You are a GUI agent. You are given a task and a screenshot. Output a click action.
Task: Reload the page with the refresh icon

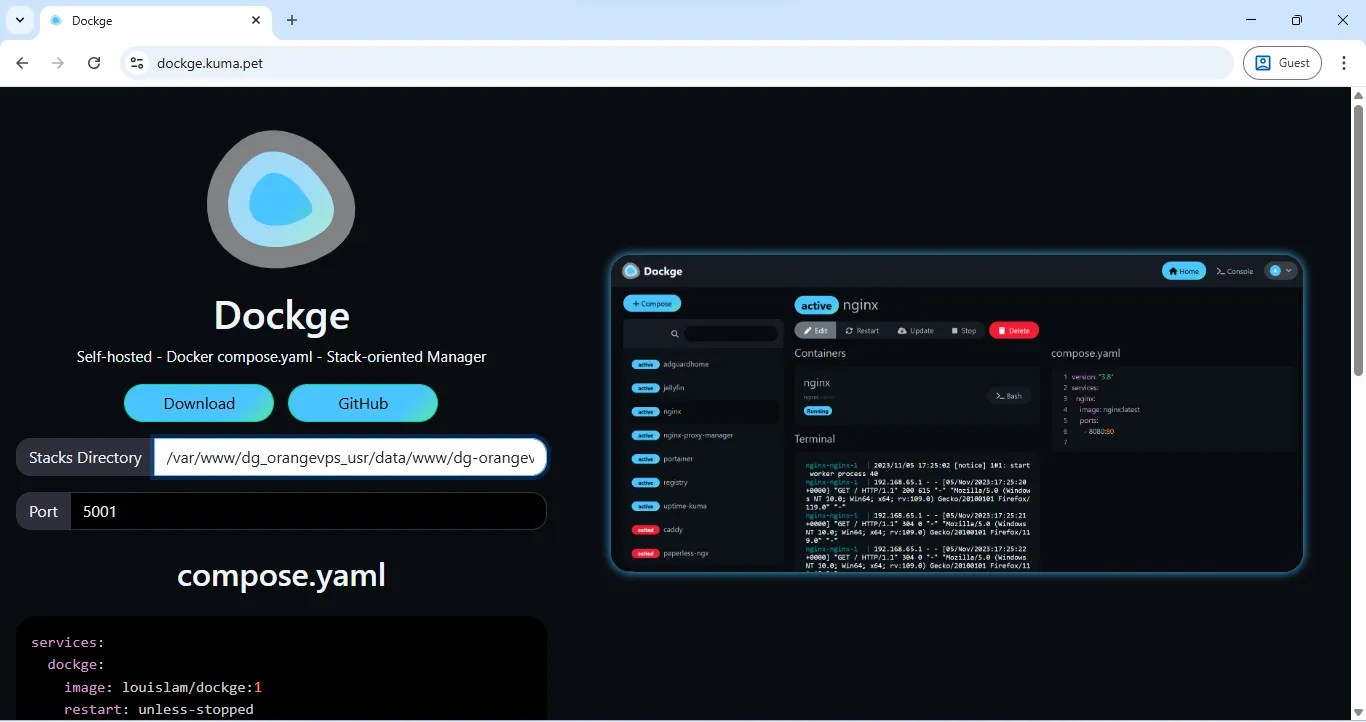[94, 63]
